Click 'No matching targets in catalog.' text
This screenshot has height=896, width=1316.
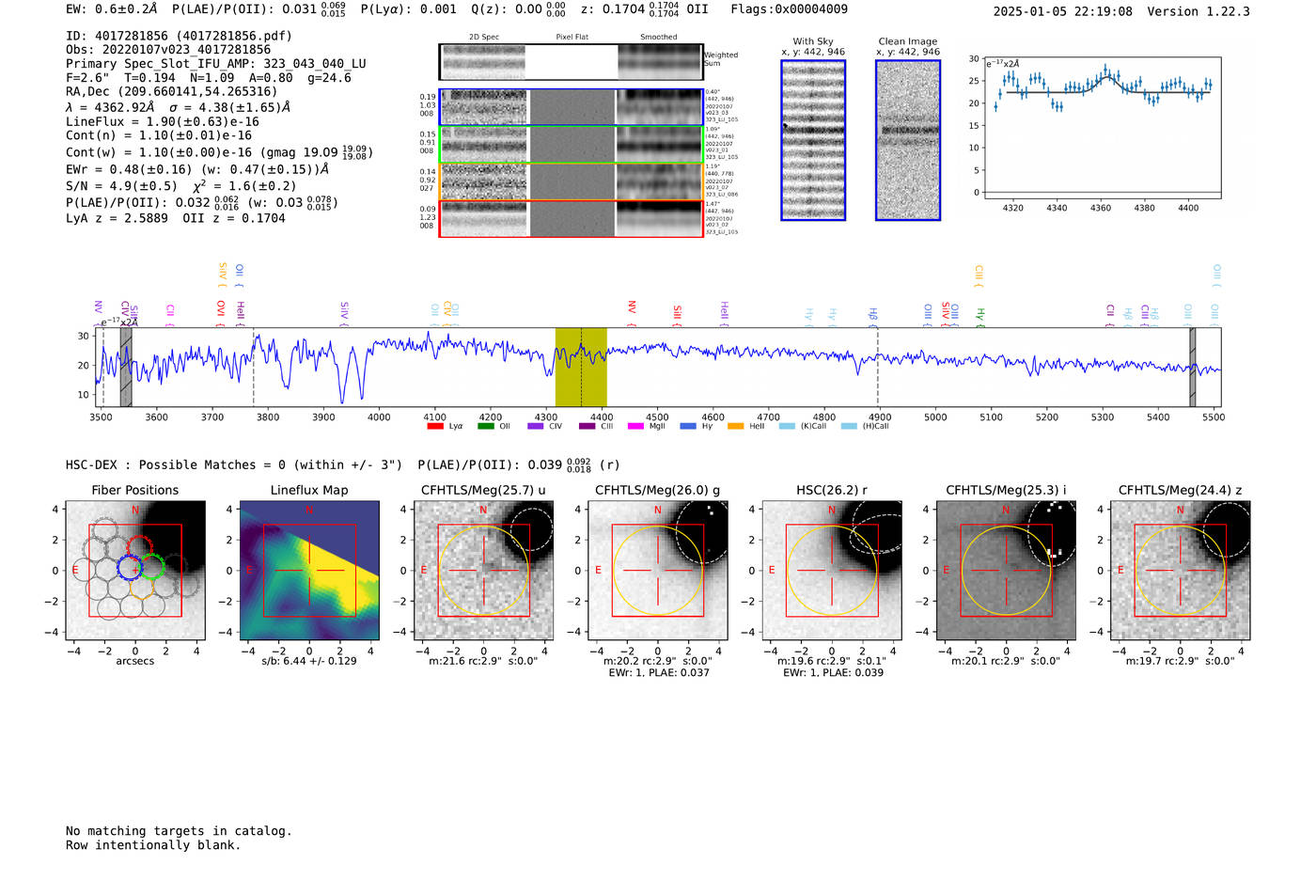[179, 831]
